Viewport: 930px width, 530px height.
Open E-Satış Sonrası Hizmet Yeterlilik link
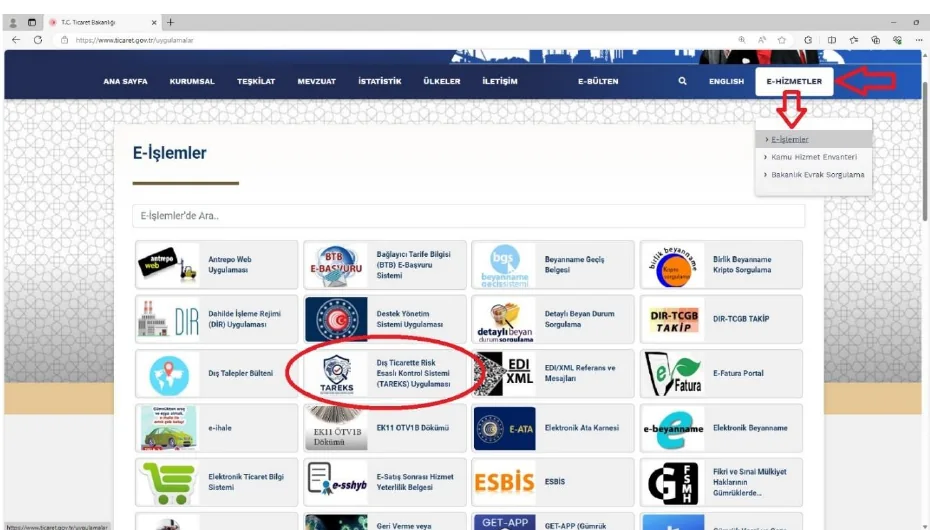point(415,482)
